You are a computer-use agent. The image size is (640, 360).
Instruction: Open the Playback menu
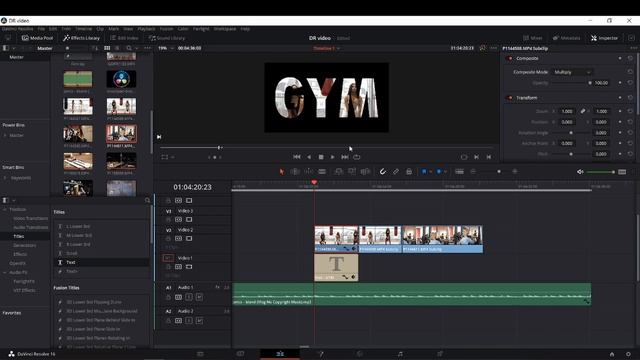click(146, 29)
